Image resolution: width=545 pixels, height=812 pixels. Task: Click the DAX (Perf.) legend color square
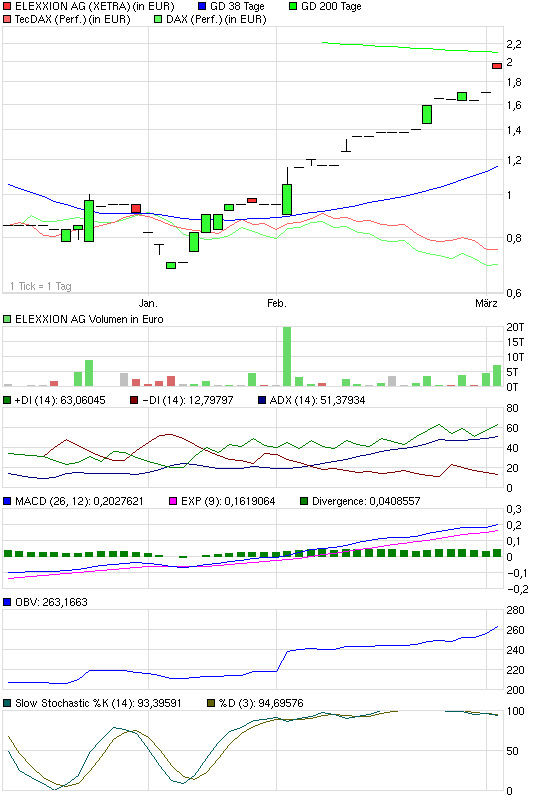click(159, 20)
